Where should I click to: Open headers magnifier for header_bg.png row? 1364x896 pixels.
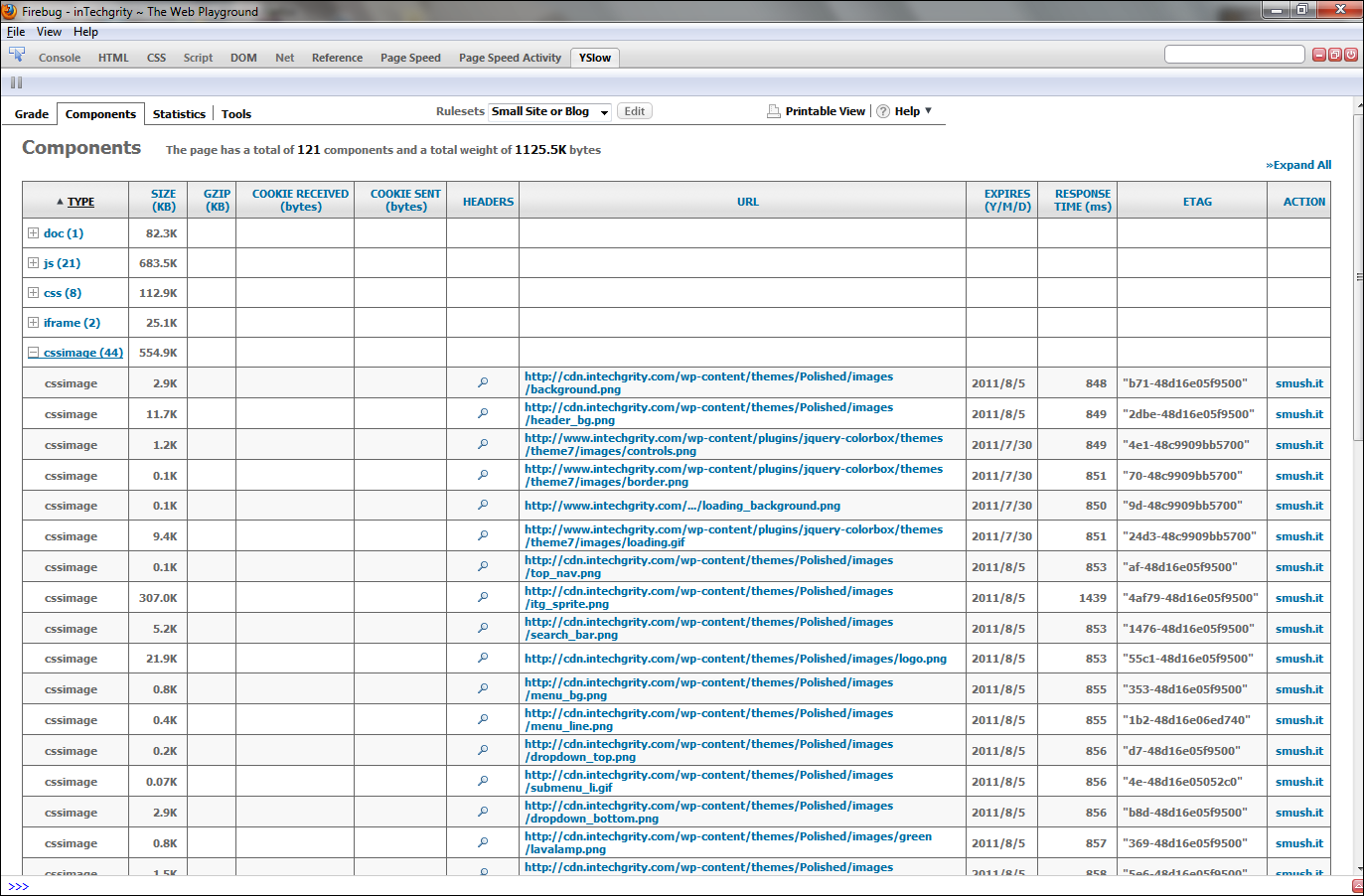coord(483,413)
